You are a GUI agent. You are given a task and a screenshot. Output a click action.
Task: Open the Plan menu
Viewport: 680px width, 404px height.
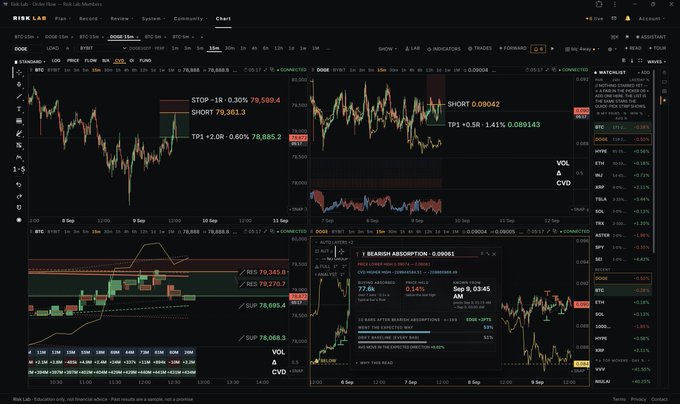point(62,19)
